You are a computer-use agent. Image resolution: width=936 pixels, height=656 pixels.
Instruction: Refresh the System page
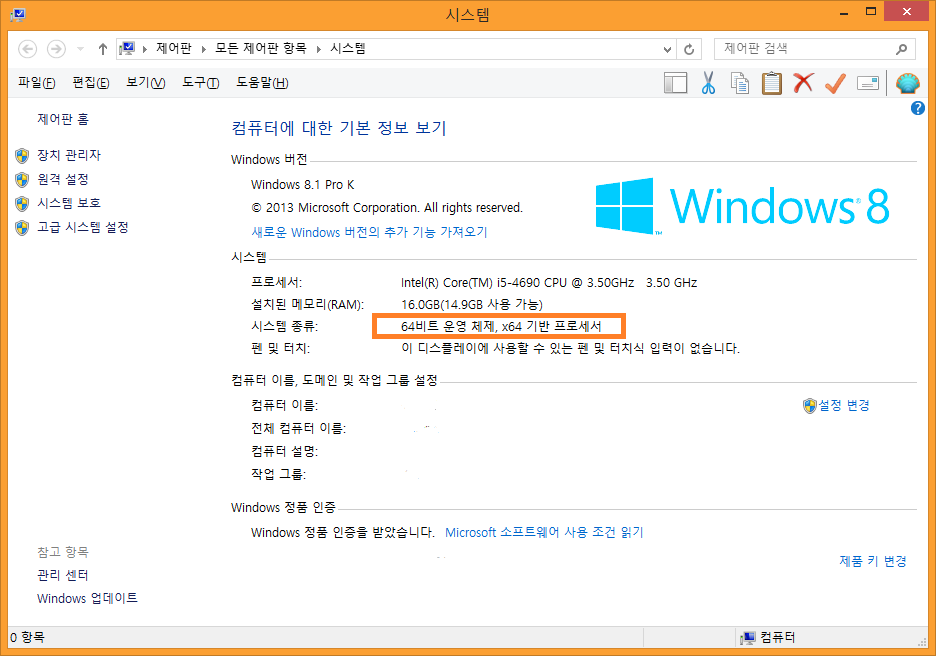[689, 50]
